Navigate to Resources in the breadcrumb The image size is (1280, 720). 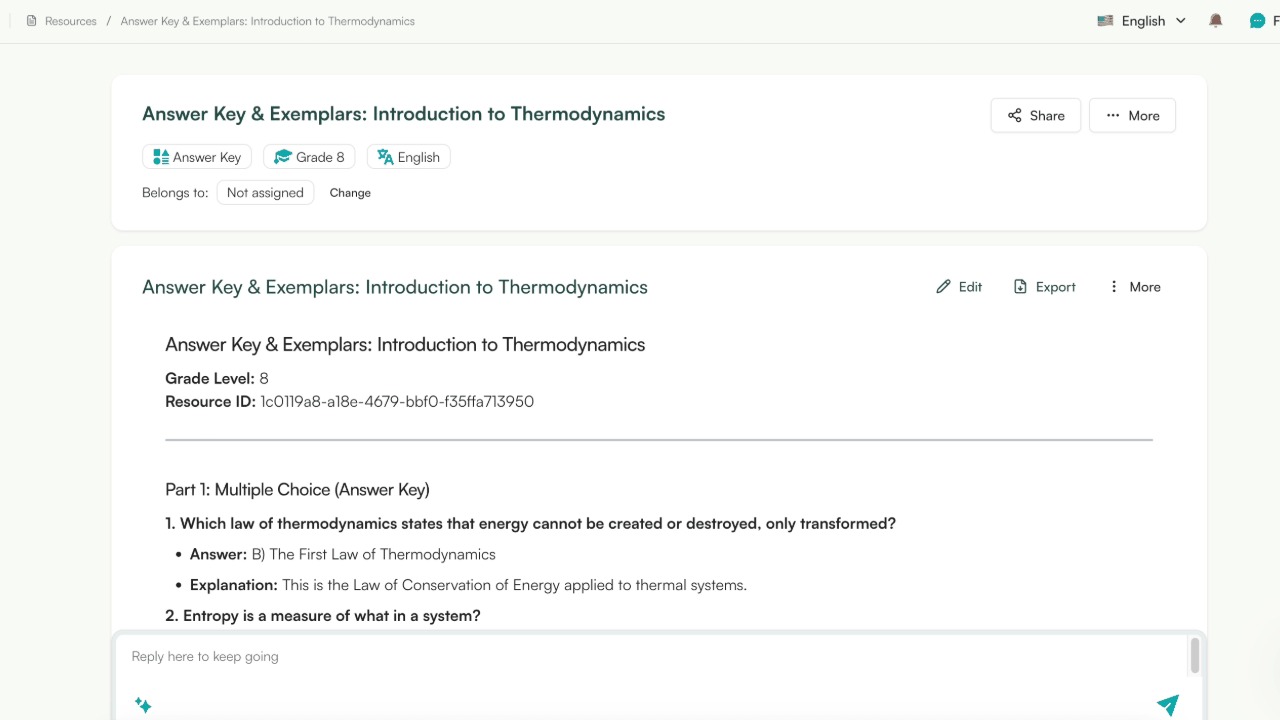70,20
